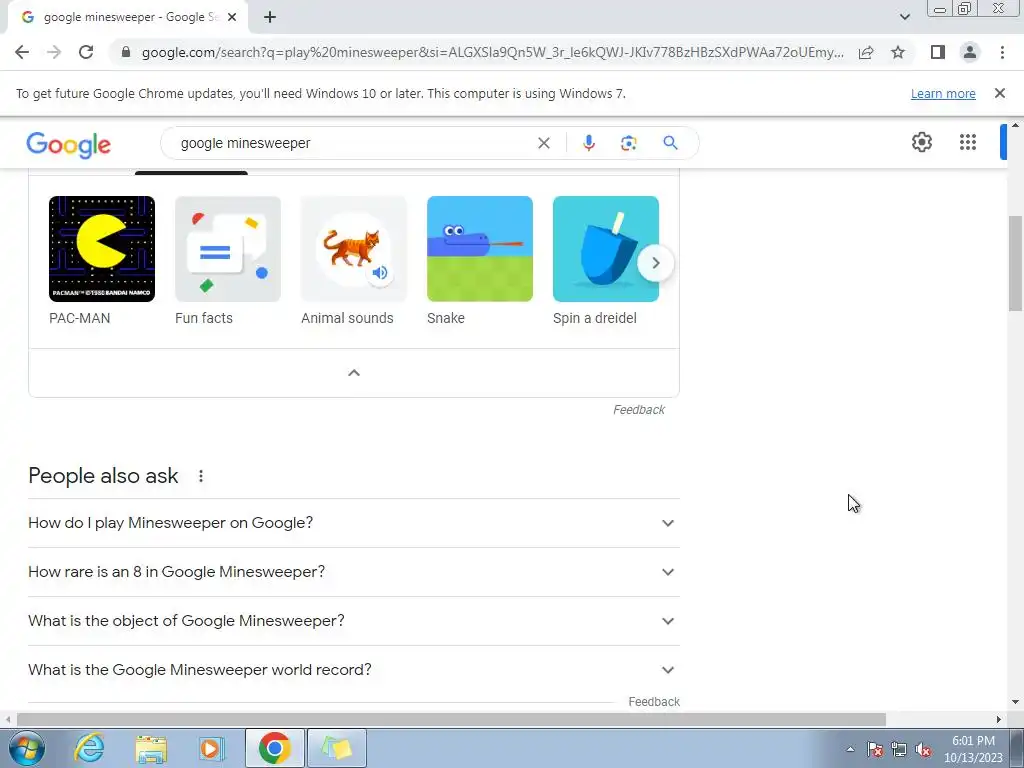Viewport: 1024px width, 768px height.
Task: Open Windows Media Player taskbar icon
Action: 212,748
